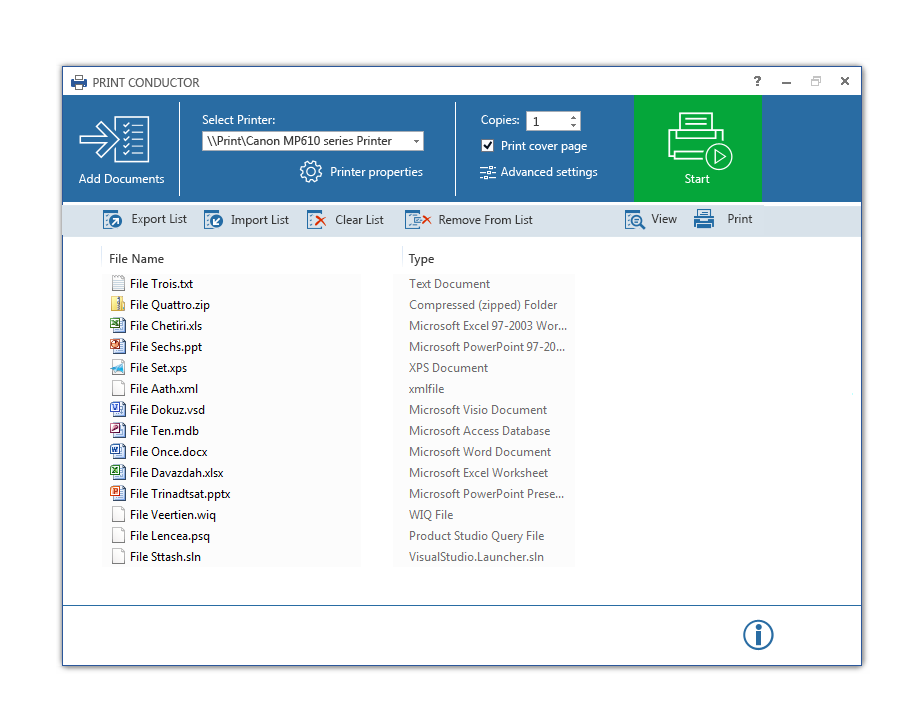The width and height of the screenshot is (920, 720).
Task: Click the Print label in toolbar
Action: [739, 219]
